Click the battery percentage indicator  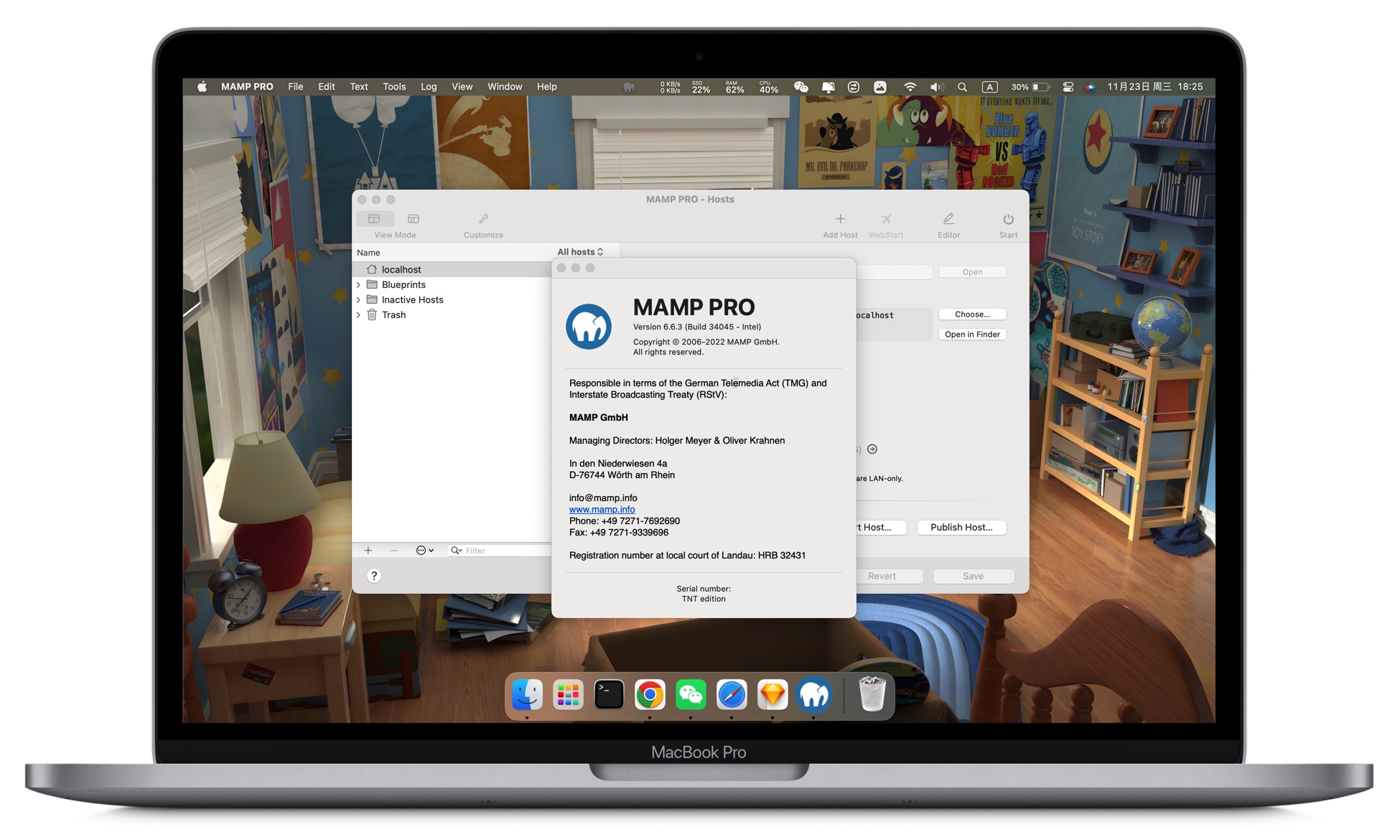[1030, 87]
